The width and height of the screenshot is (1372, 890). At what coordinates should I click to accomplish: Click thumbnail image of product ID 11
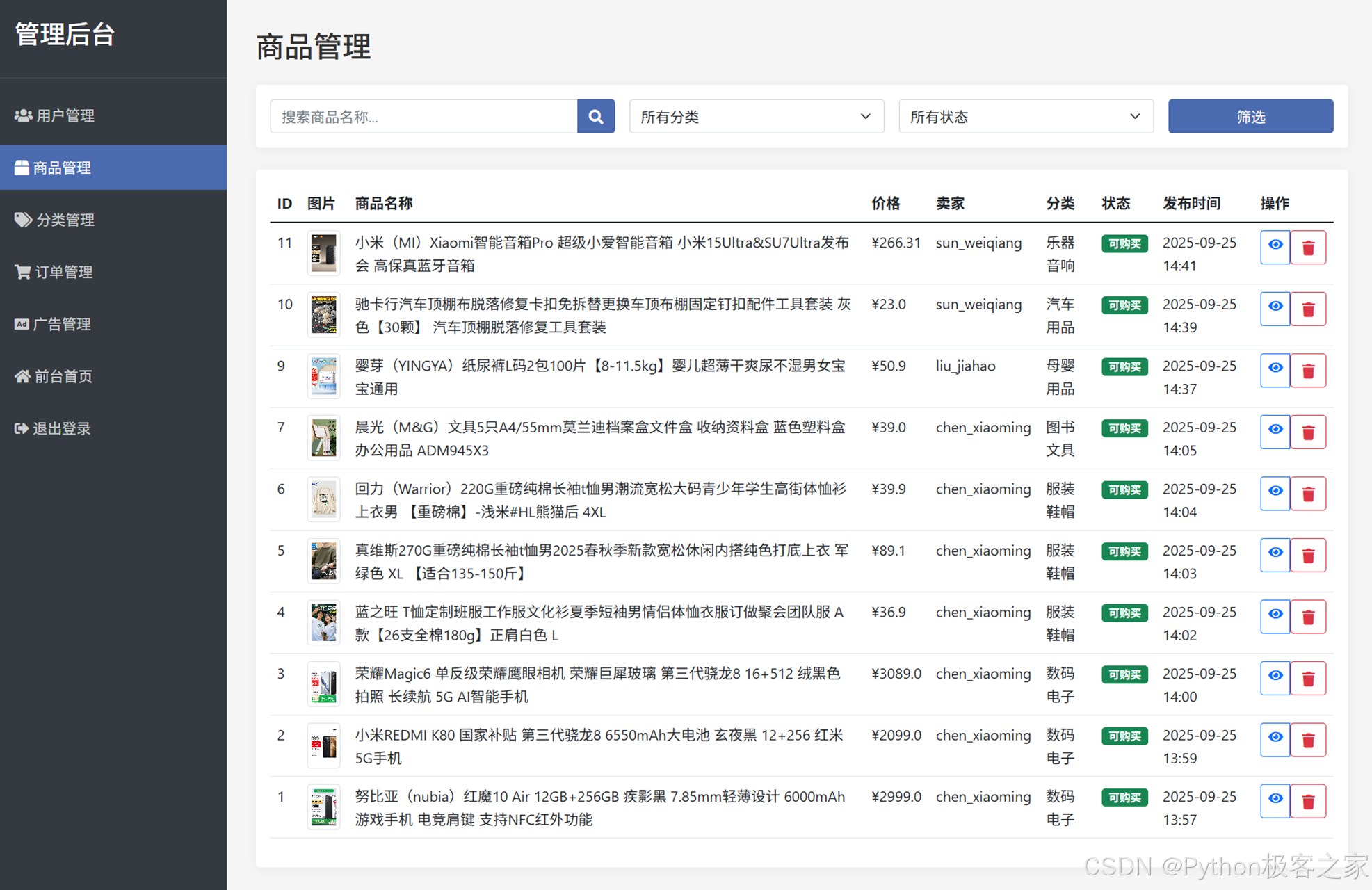tap(323, 252)
